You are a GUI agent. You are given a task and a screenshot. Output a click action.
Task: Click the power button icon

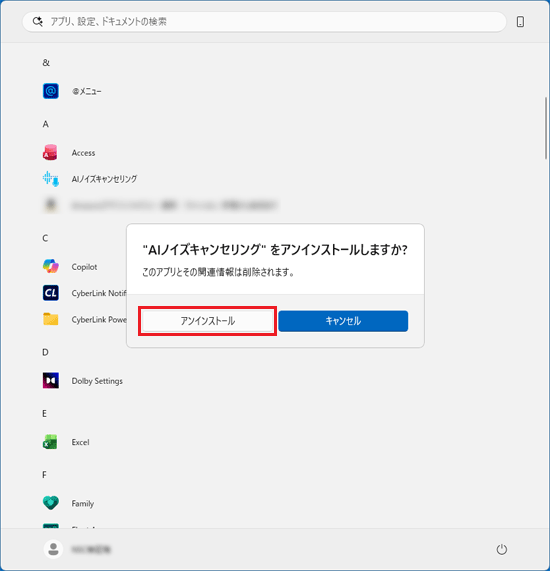502,549
